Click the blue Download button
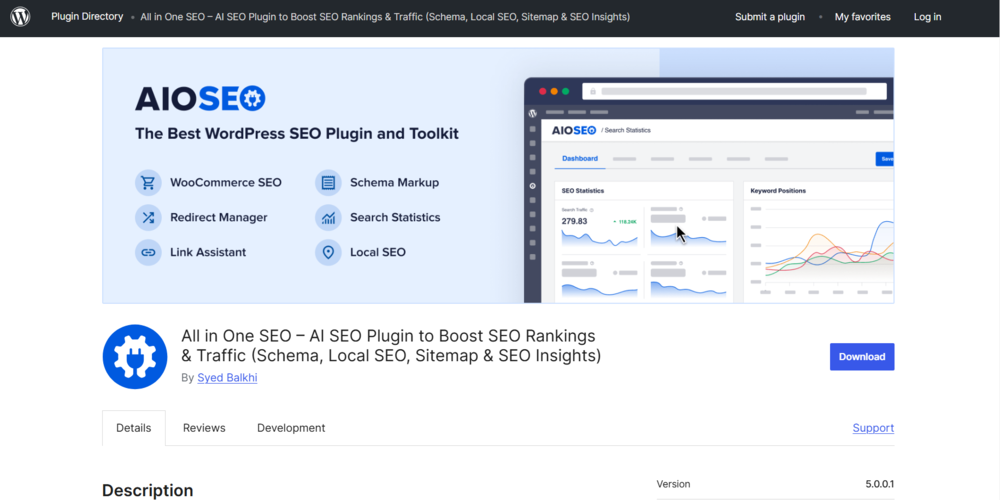This screenshot has width=1000, height=500. pos(862,357)
